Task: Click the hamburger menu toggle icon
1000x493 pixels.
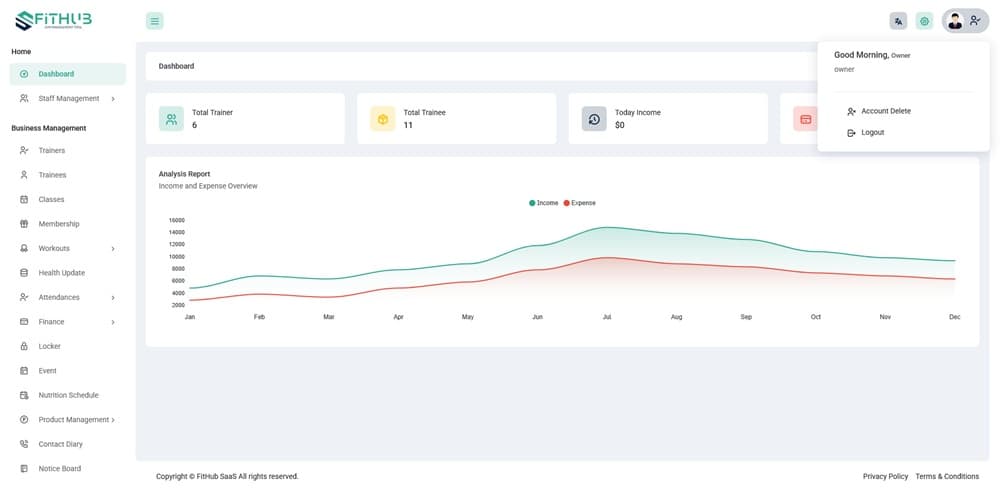Action: pos(154,21)
